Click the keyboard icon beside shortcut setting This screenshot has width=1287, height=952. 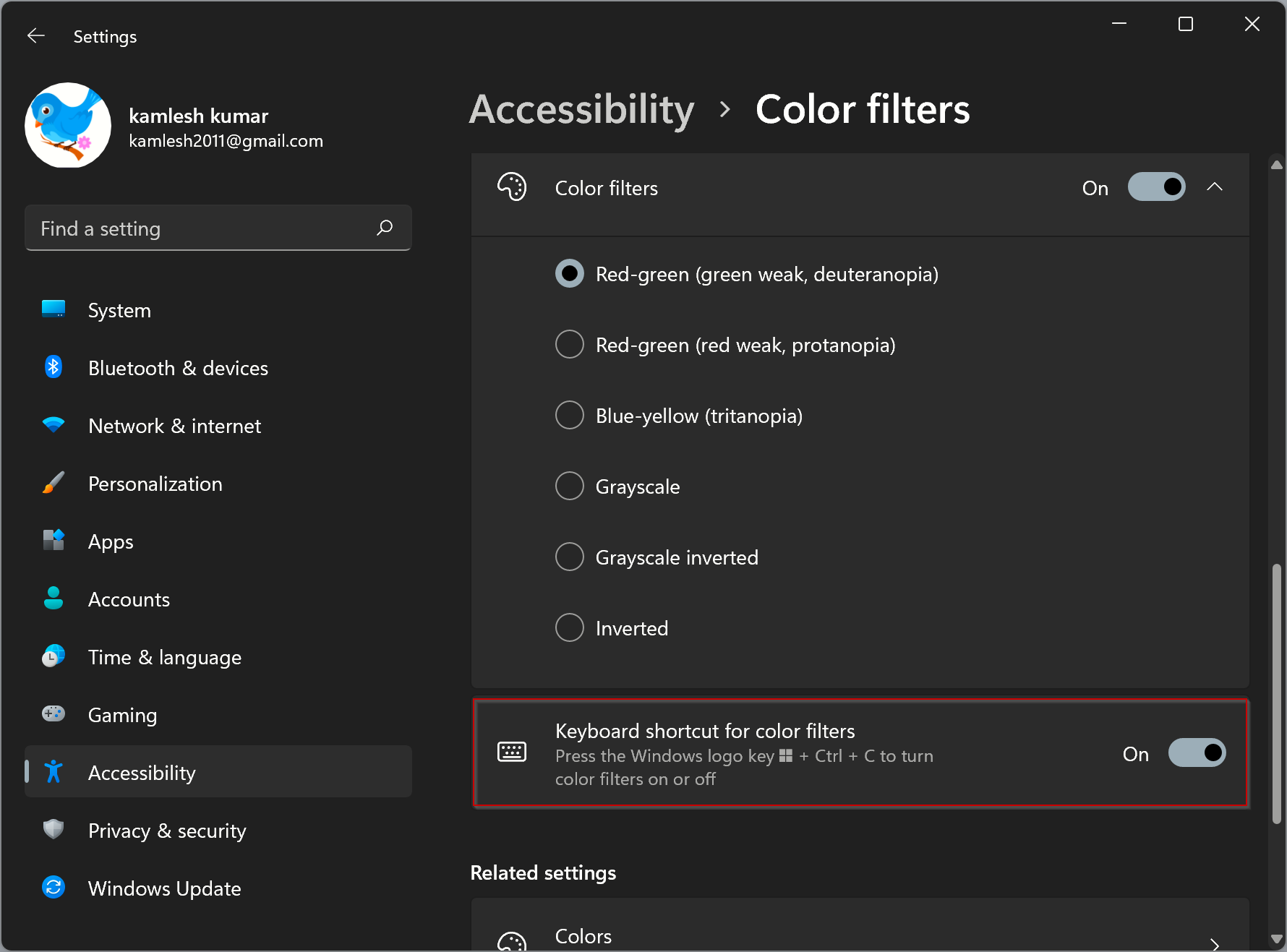(x=512, y=752)
